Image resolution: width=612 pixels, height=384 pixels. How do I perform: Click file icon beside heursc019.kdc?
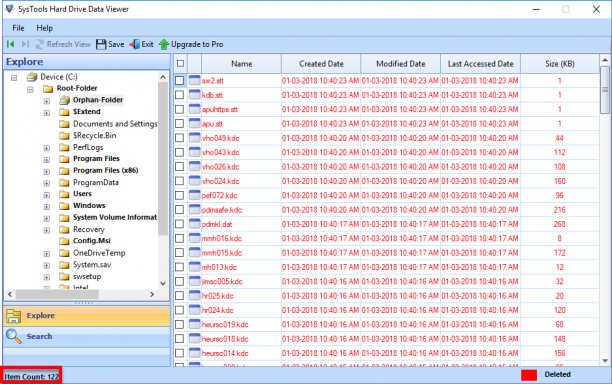point(194,324)
